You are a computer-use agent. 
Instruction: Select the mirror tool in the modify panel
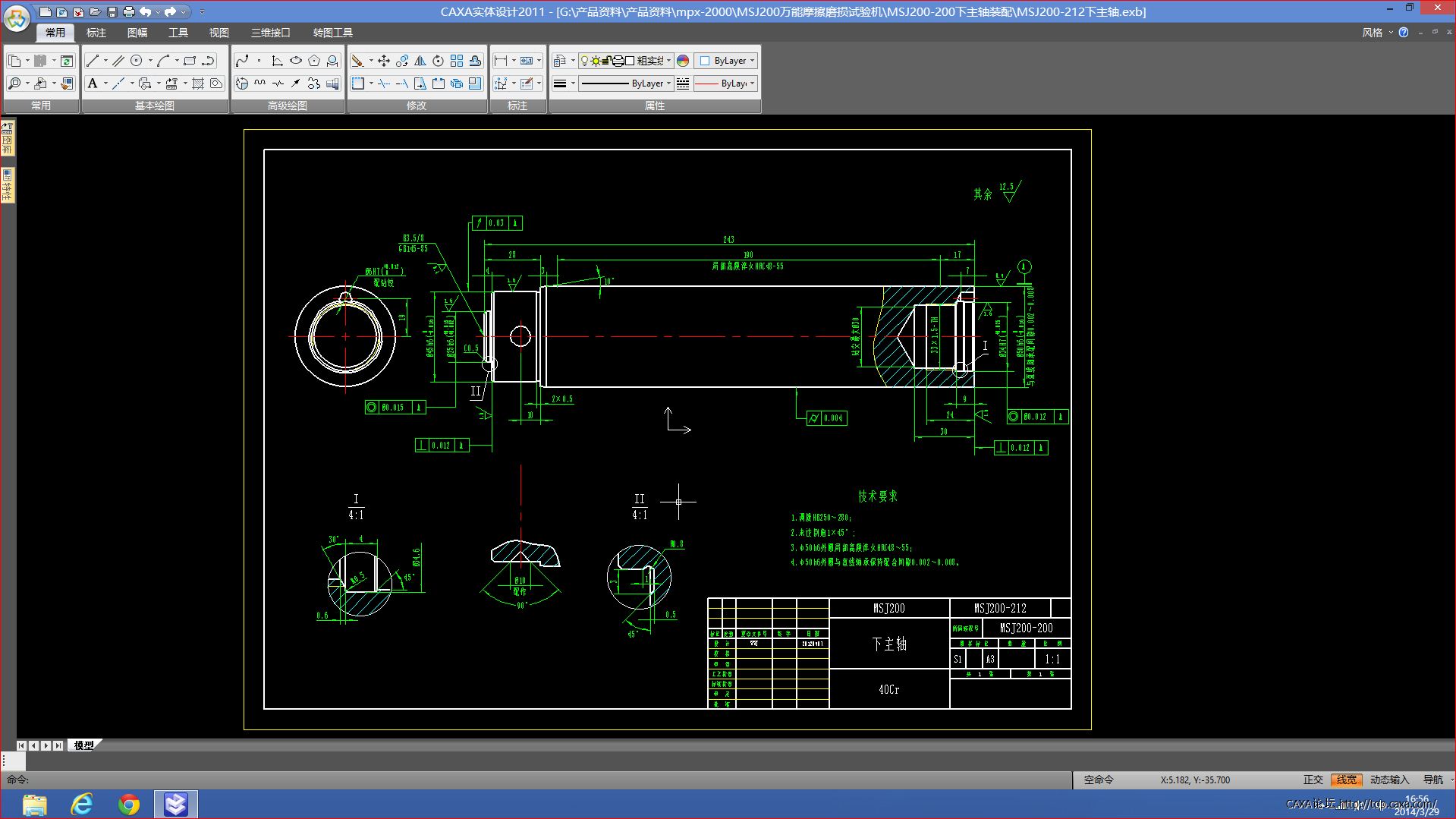coord(420,61)
